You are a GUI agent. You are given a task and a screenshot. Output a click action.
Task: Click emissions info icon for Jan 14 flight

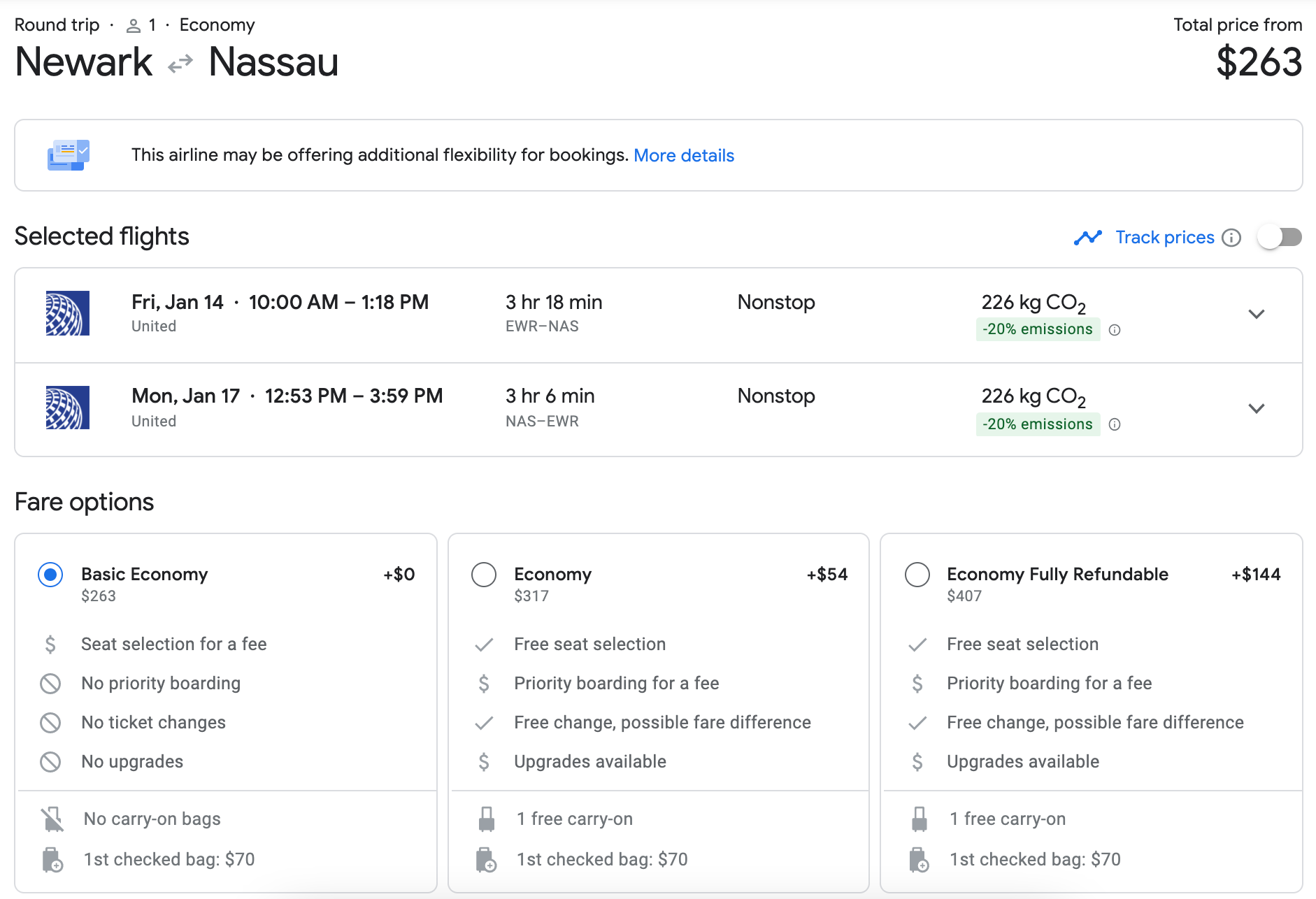[1115, 330]
